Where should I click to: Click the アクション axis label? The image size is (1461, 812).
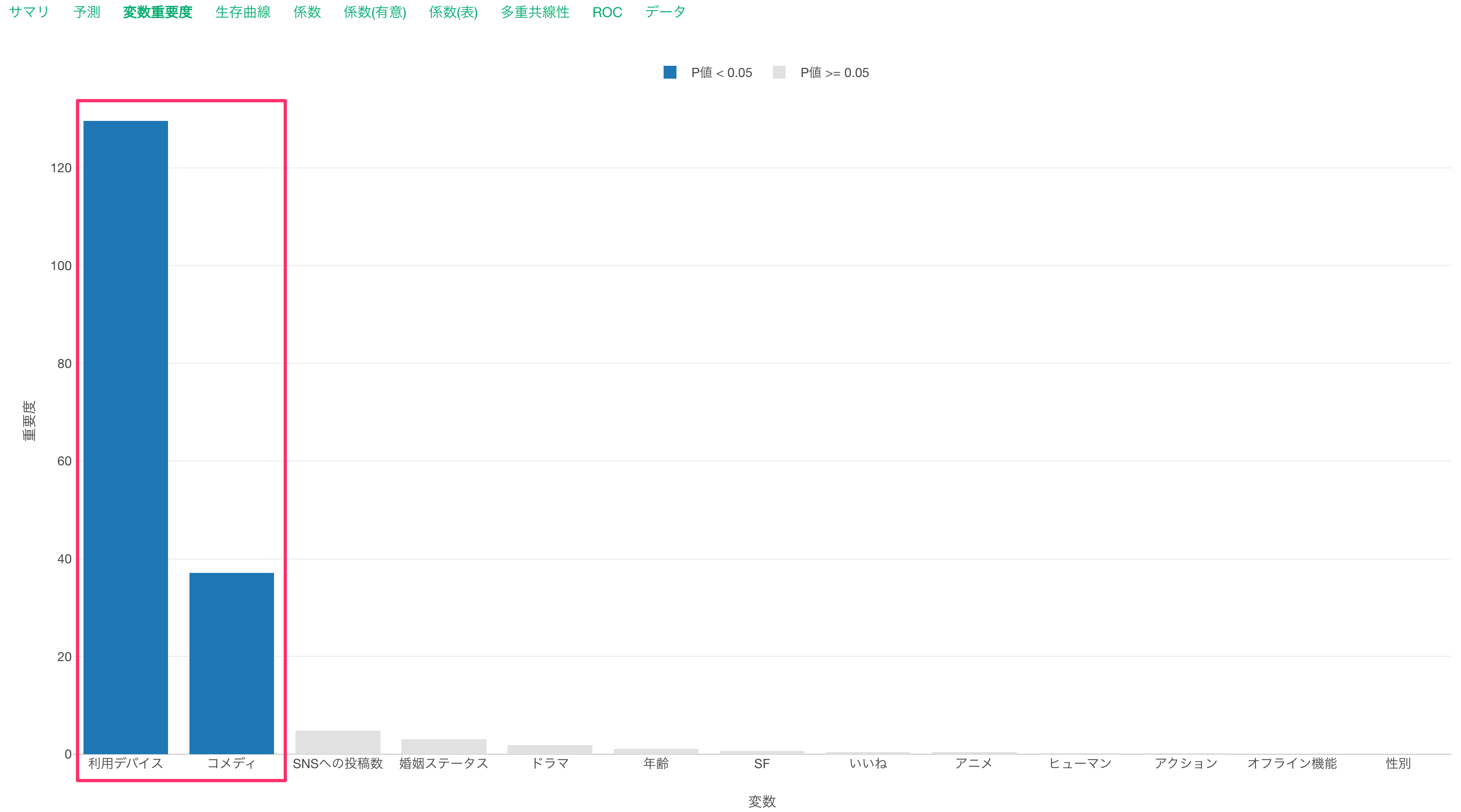click(x=1186, y=763)
